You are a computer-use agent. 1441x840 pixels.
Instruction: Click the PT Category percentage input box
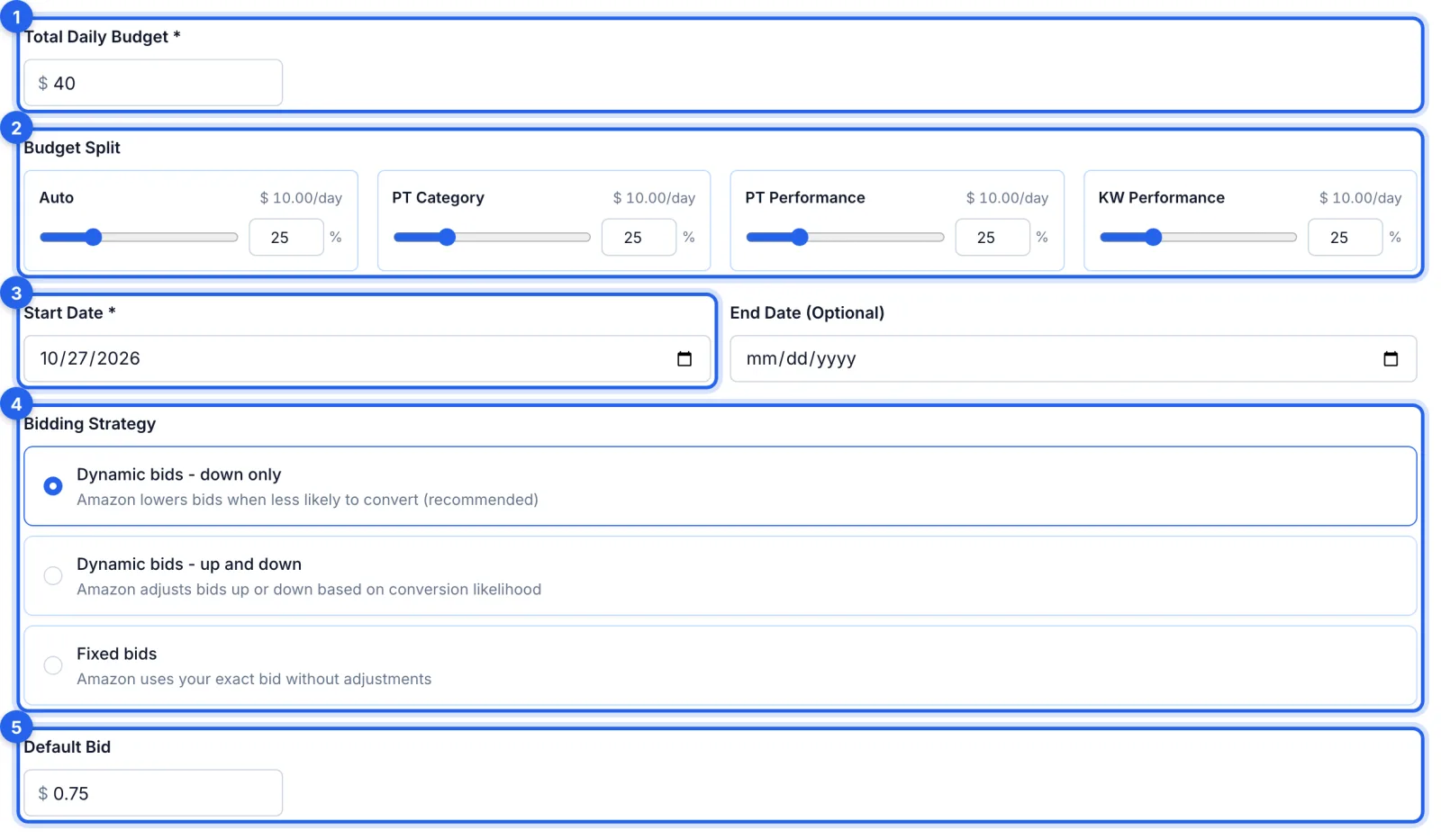639,237
